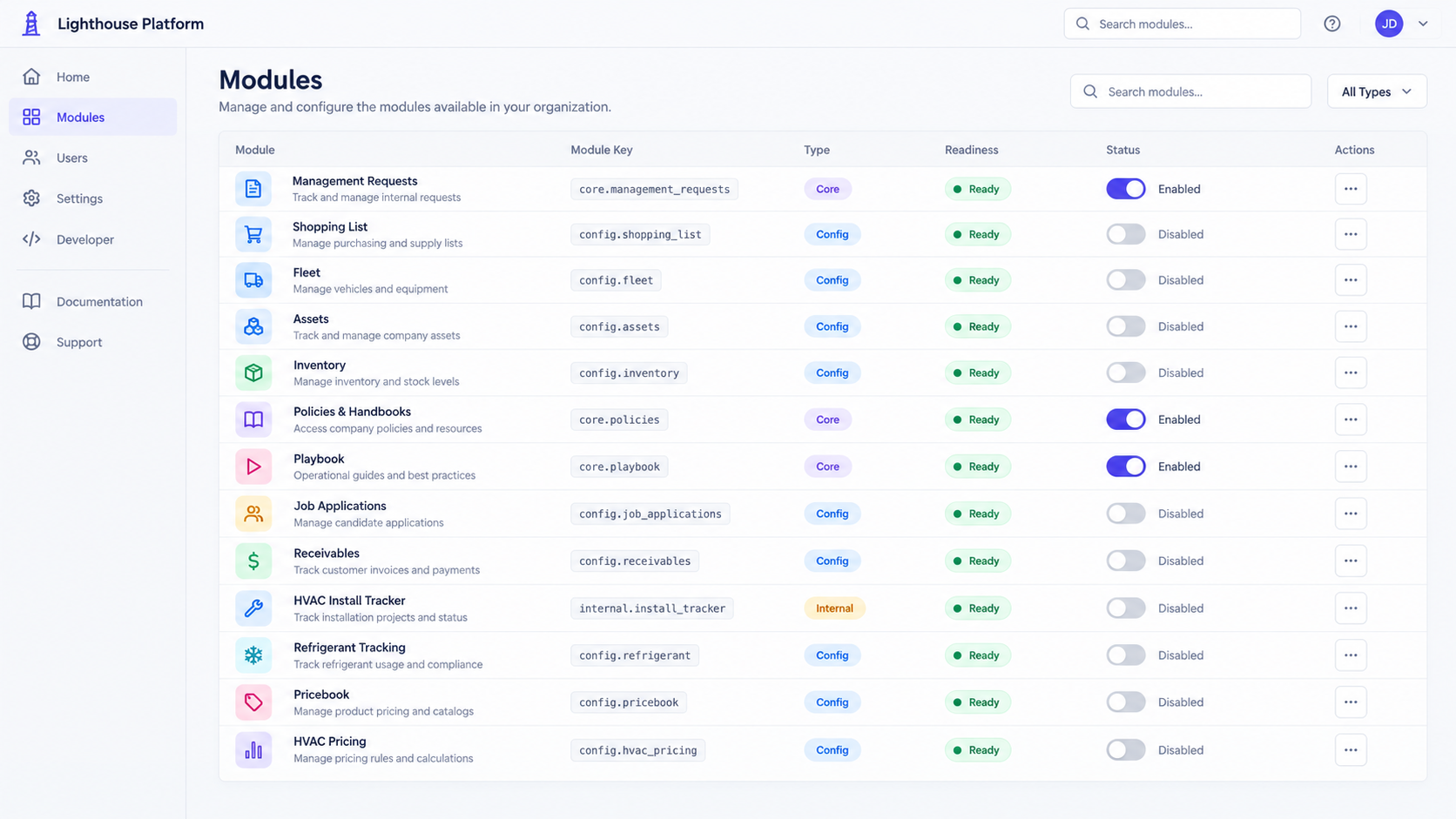Click the Pricebook tag icon
This screenshot has width=1456, height=819.
(253, 702)
